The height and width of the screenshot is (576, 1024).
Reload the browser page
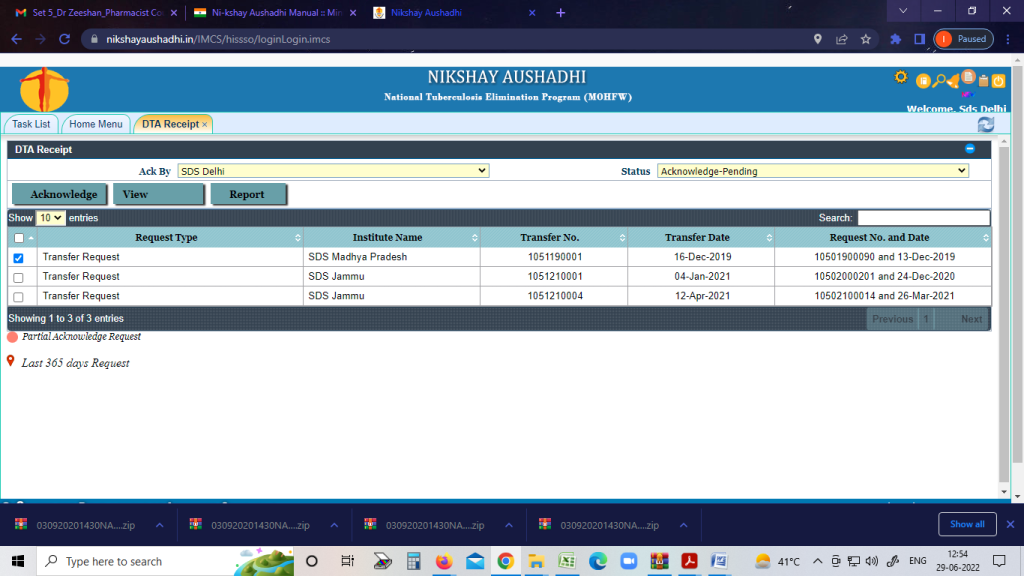click(64, 39)
